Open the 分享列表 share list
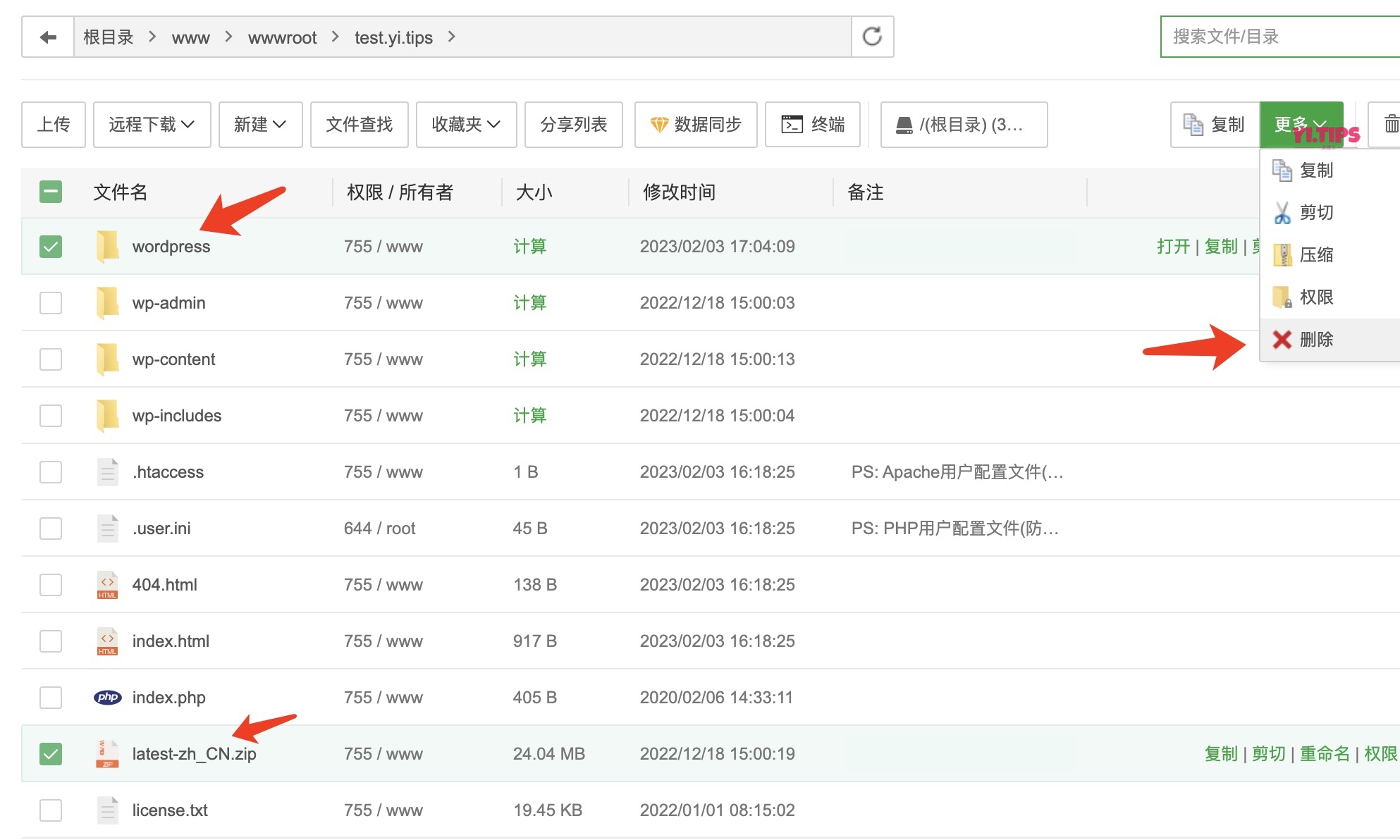Image resolution: width=1400 pixels, height=840 pixels. pyautogui.click(x=573, y=125)
